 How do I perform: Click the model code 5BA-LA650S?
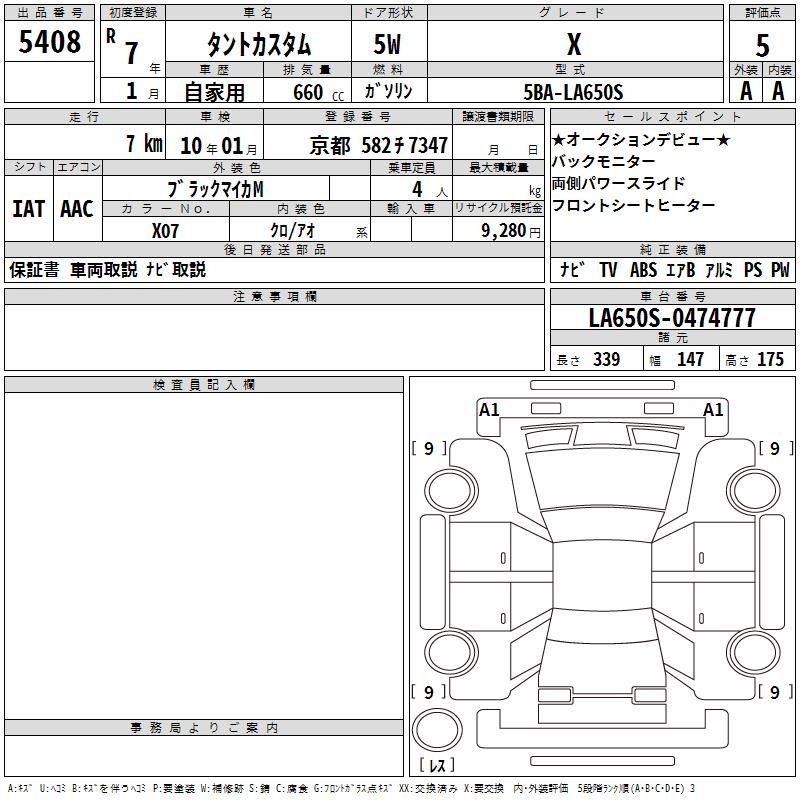573,92
